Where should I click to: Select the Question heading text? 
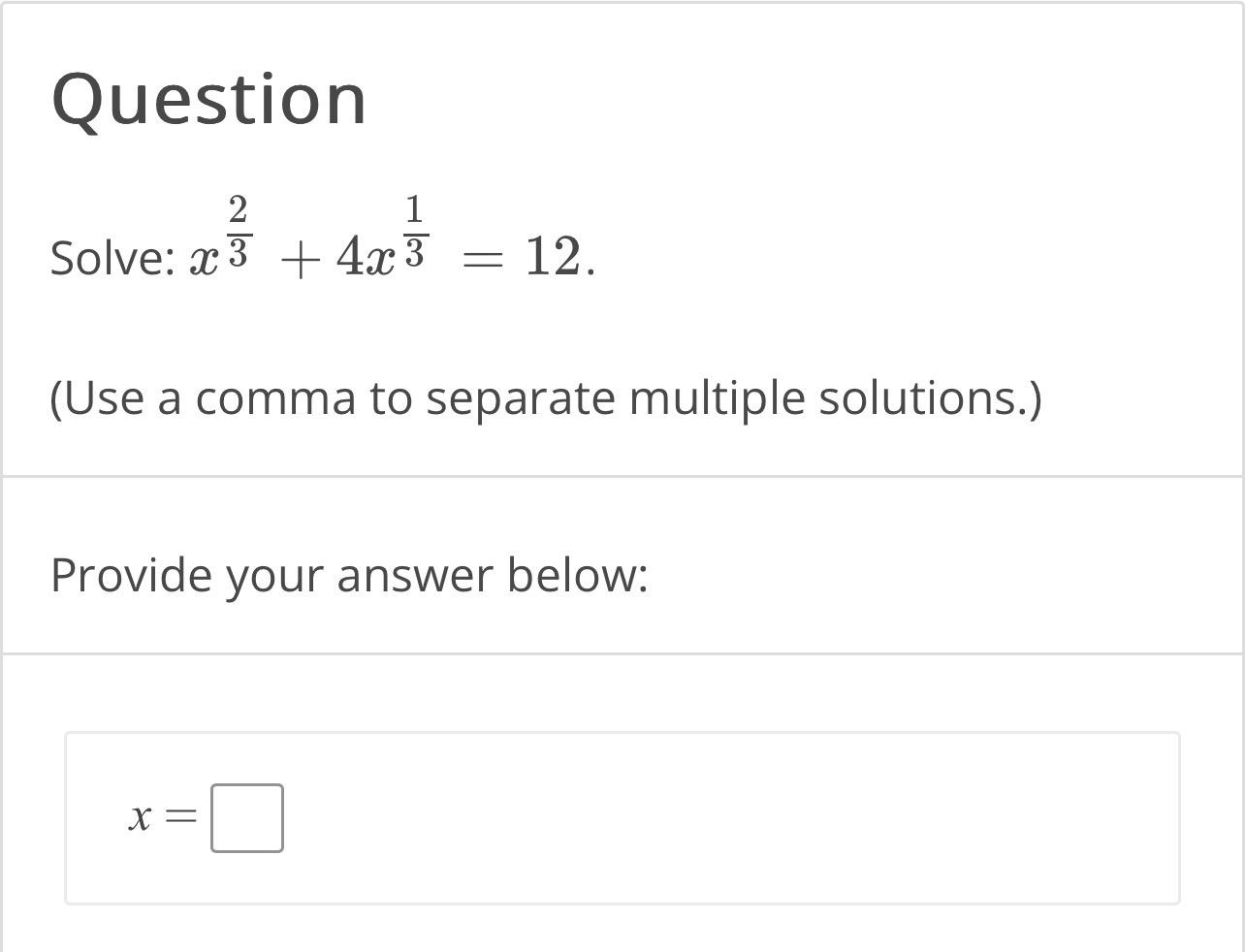(208, 97)
